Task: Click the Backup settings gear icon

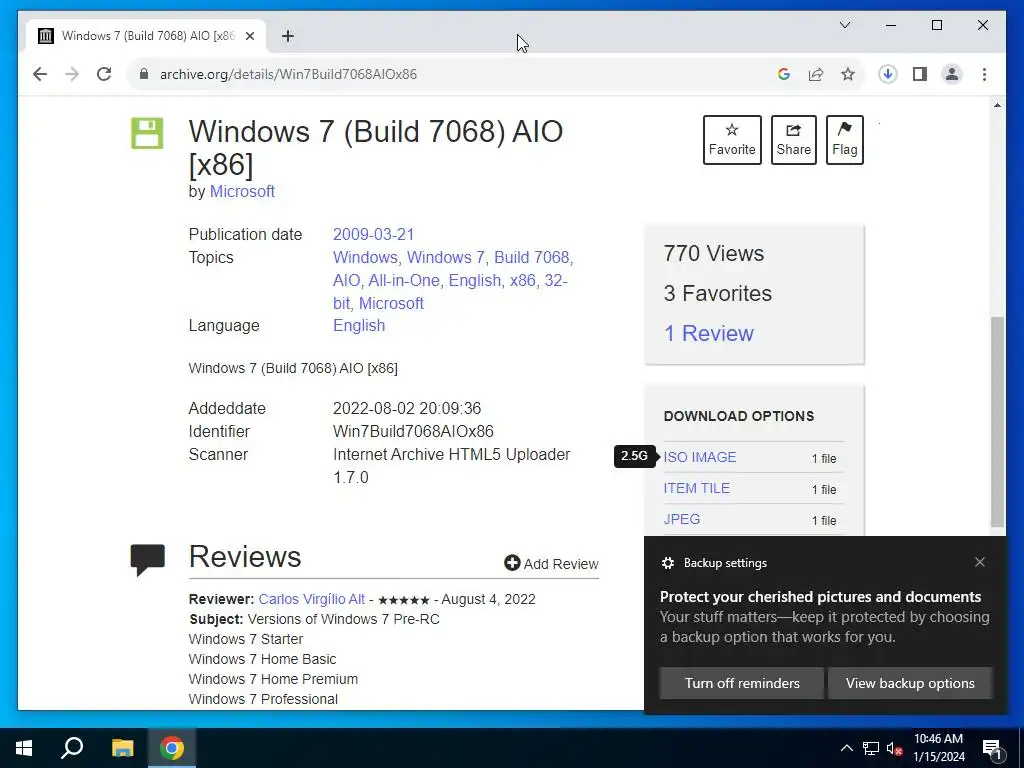Action: [x=667, y=563]
